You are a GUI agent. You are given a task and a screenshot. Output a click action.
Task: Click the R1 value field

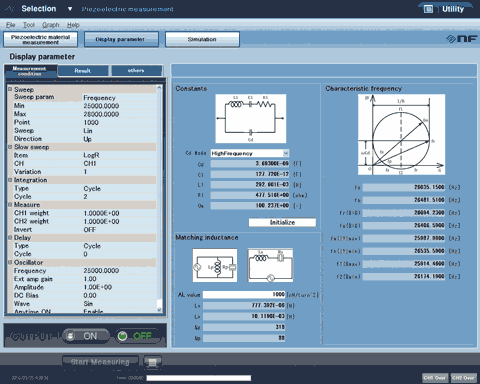[x=250, y=195]
